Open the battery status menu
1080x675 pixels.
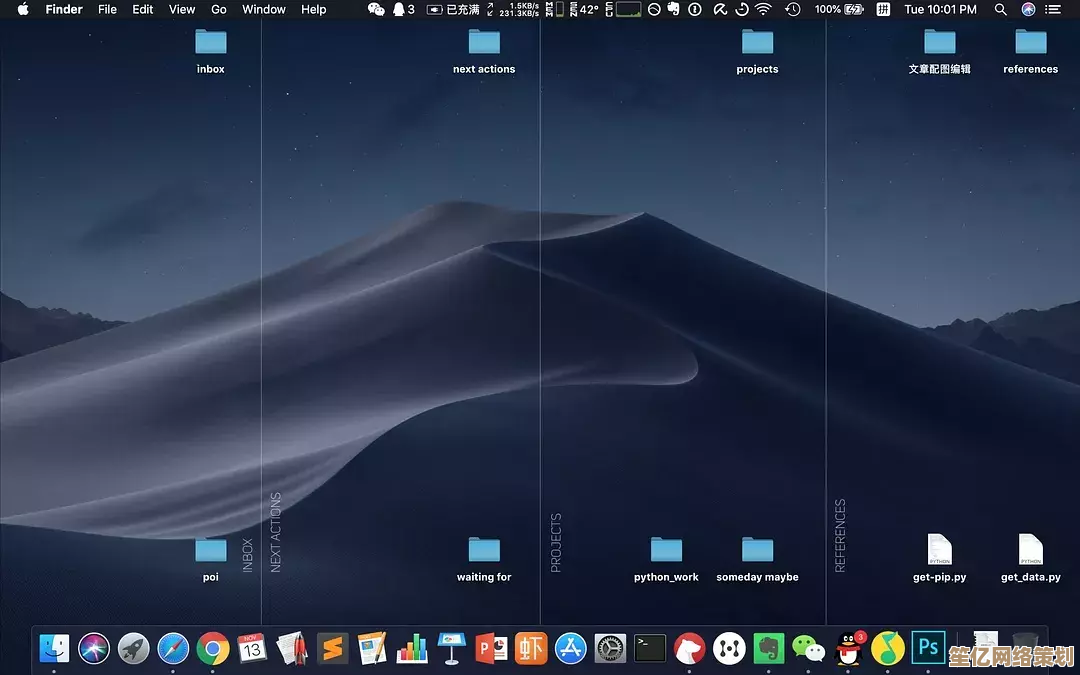[x=853, y=9]
